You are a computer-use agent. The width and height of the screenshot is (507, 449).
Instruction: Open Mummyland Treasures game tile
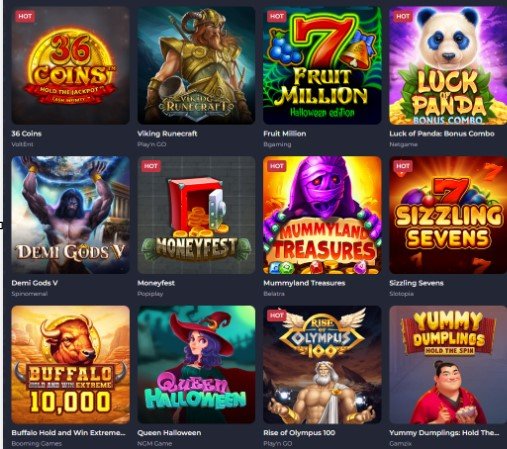pos(322,215)
